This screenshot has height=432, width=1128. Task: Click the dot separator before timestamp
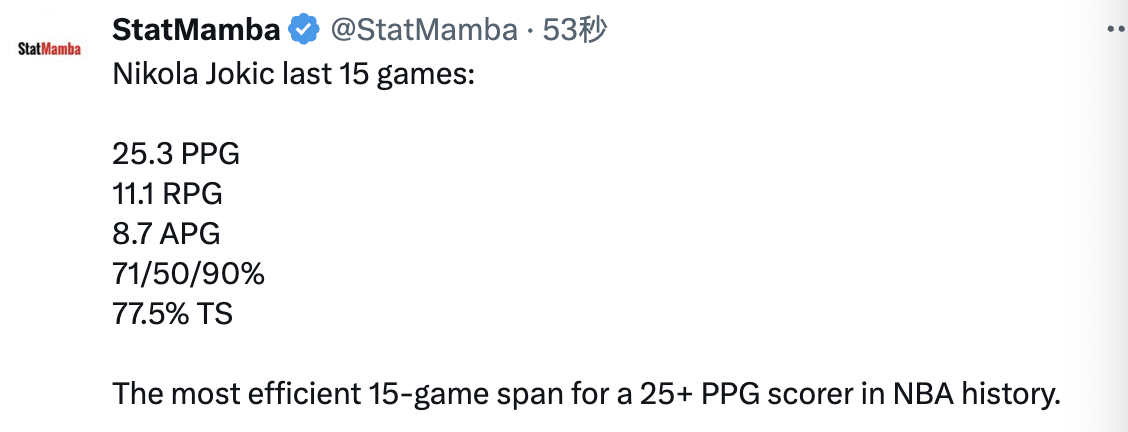tap(530, 32)
